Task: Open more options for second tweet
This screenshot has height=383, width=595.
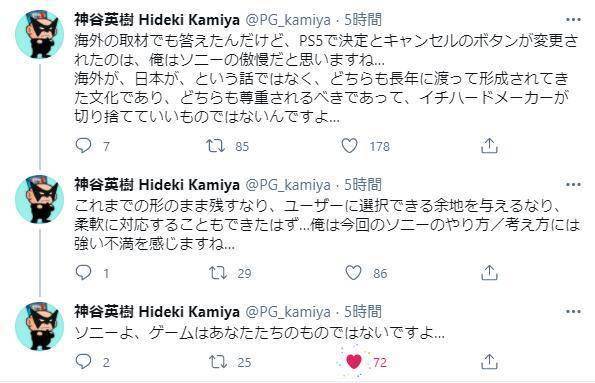Action: (573, 184)
